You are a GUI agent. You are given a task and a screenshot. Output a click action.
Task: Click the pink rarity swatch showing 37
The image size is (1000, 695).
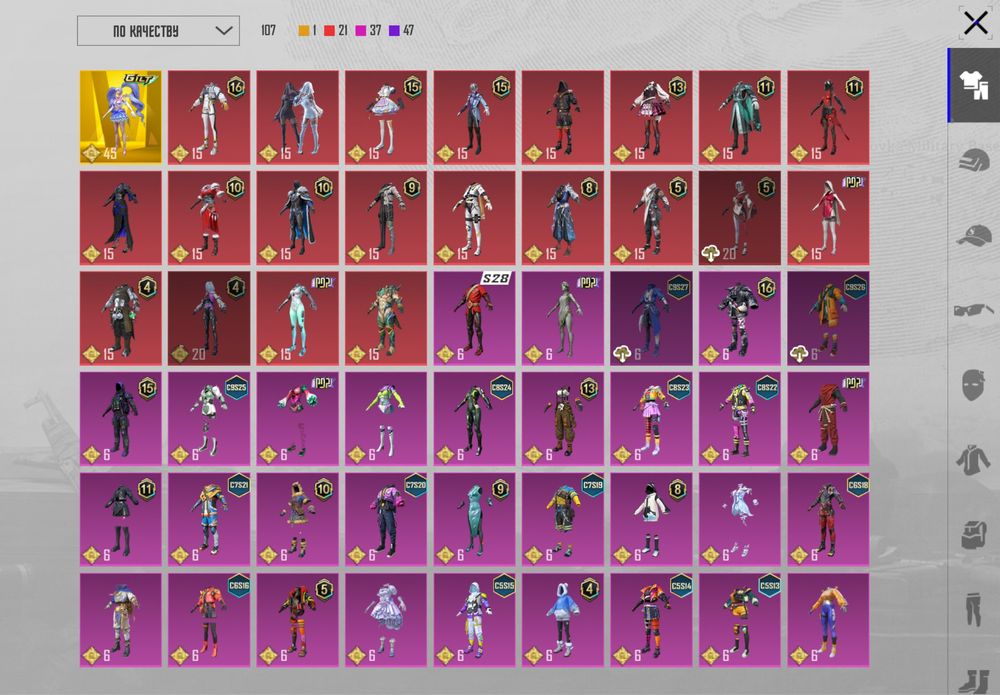coord(360,31)
